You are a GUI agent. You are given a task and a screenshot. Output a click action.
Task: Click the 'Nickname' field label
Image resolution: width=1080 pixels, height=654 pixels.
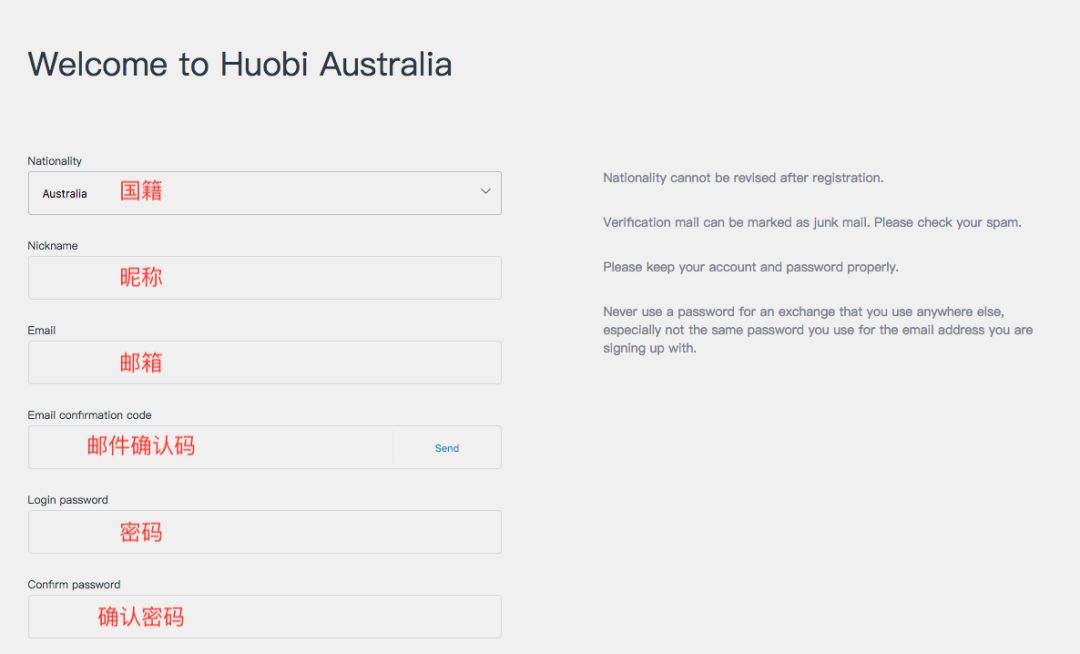[x=52, y=245]
